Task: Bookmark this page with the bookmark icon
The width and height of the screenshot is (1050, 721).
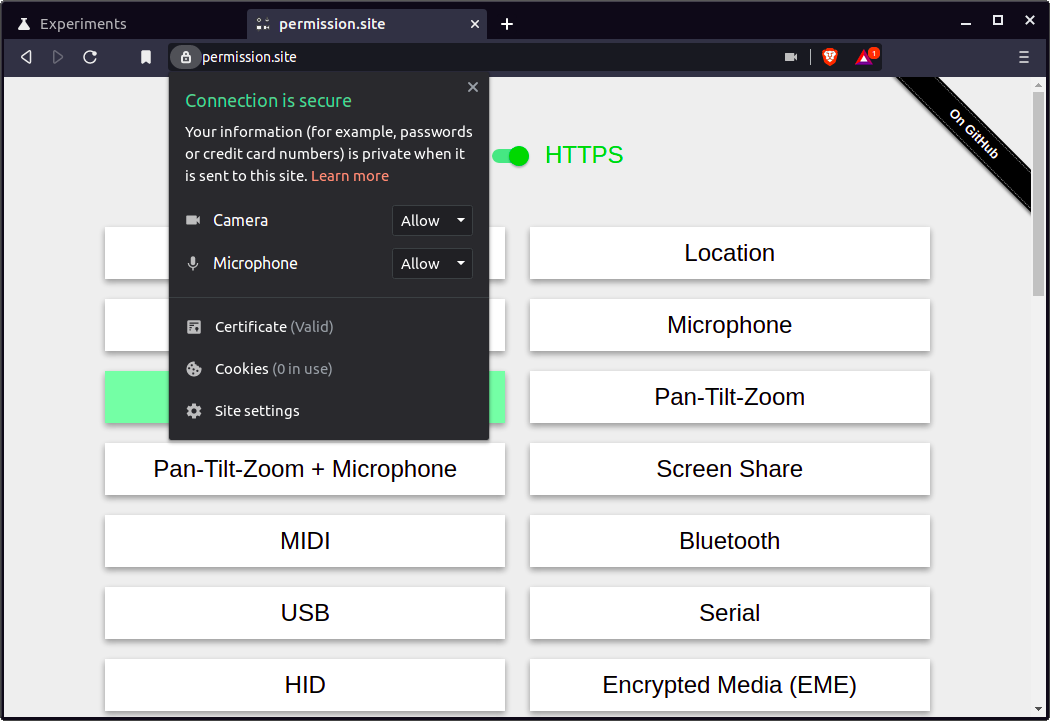Action: [145, 57]
